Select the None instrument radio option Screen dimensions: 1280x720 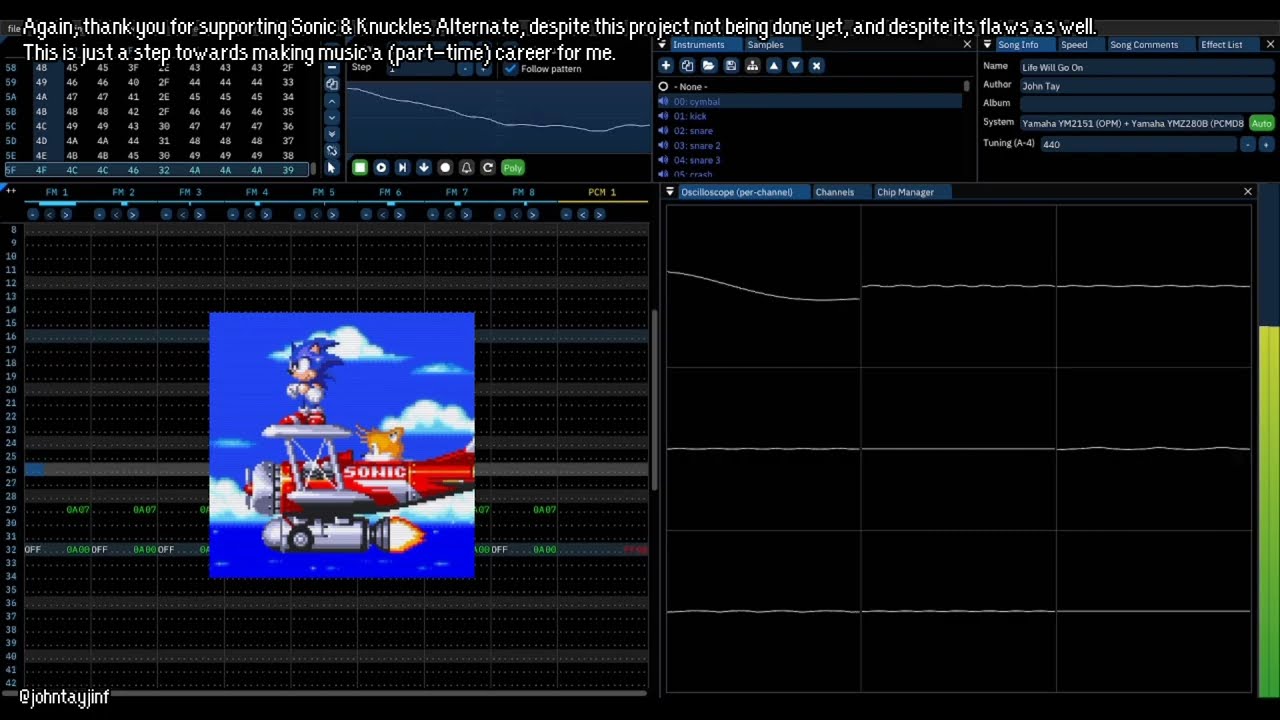click(x=663, y=87)
